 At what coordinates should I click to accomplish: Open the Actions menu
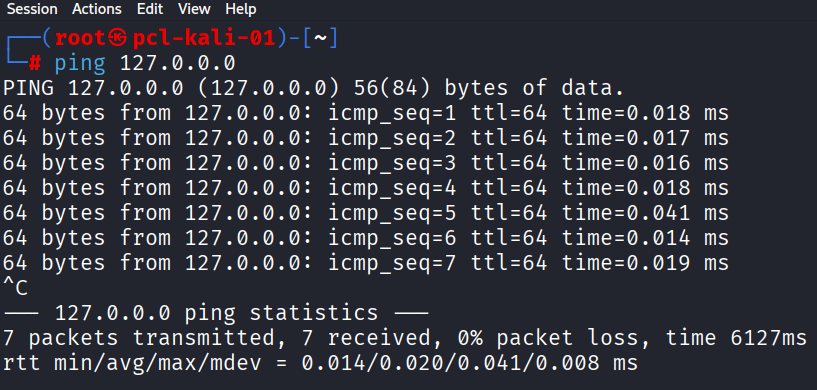coord(96,9)
